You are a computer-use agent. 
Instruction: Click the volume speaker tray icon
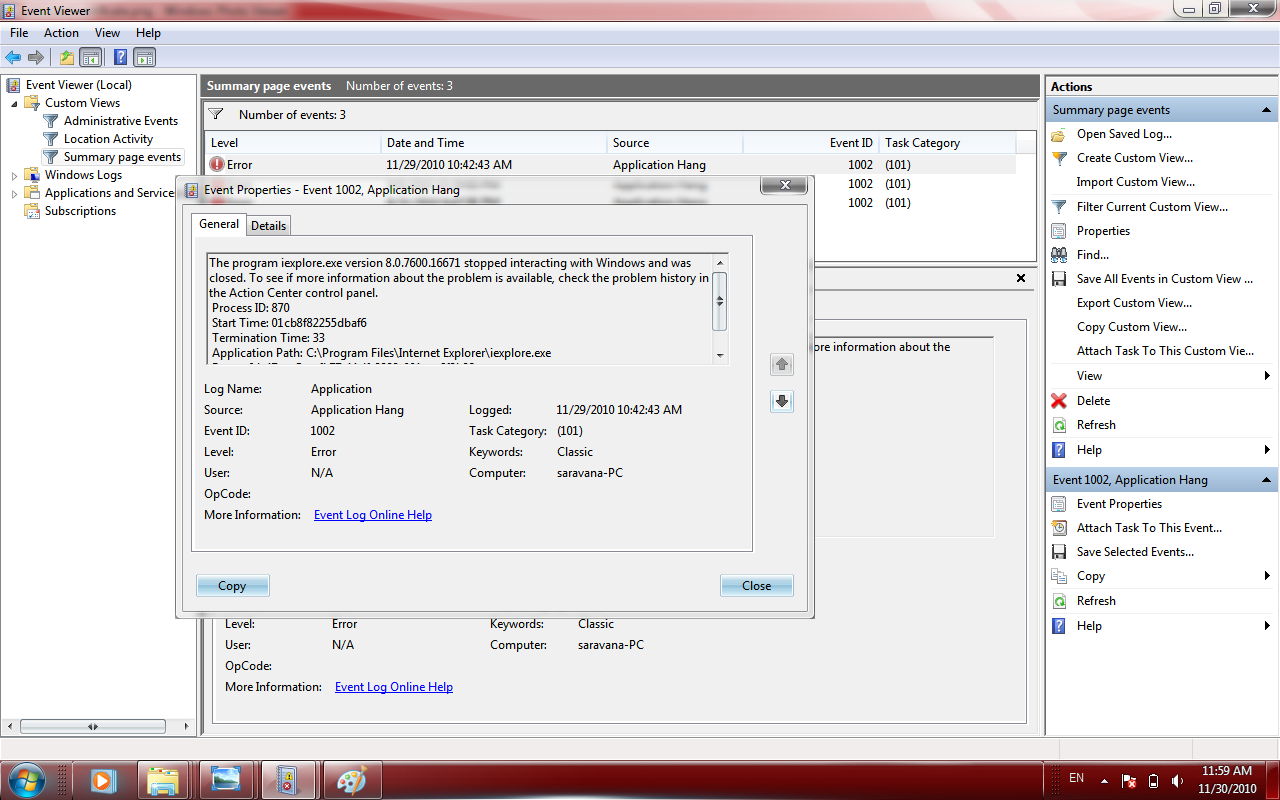(x=1177, y=780)
